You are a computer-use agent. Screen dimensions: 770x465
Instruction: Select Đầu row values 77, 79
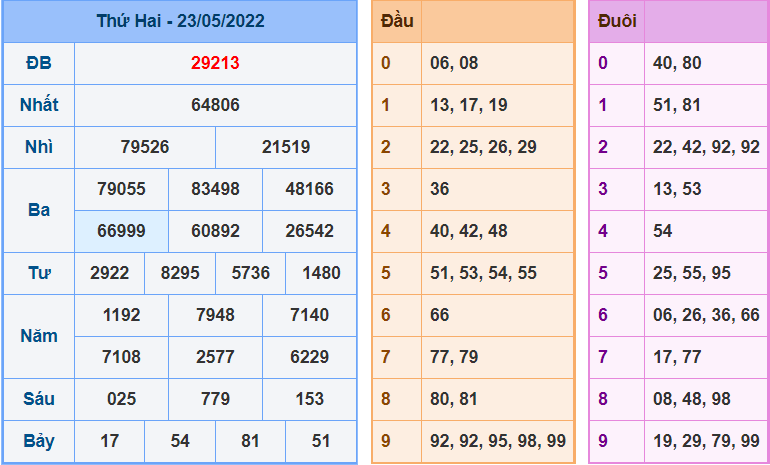click(454, 356)
